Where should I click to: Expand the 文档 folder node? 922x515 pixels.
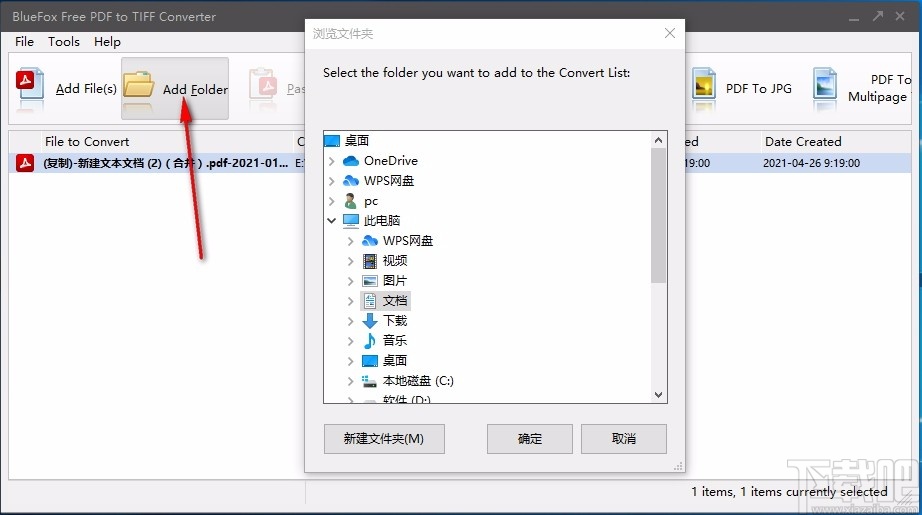click(350, 301)
